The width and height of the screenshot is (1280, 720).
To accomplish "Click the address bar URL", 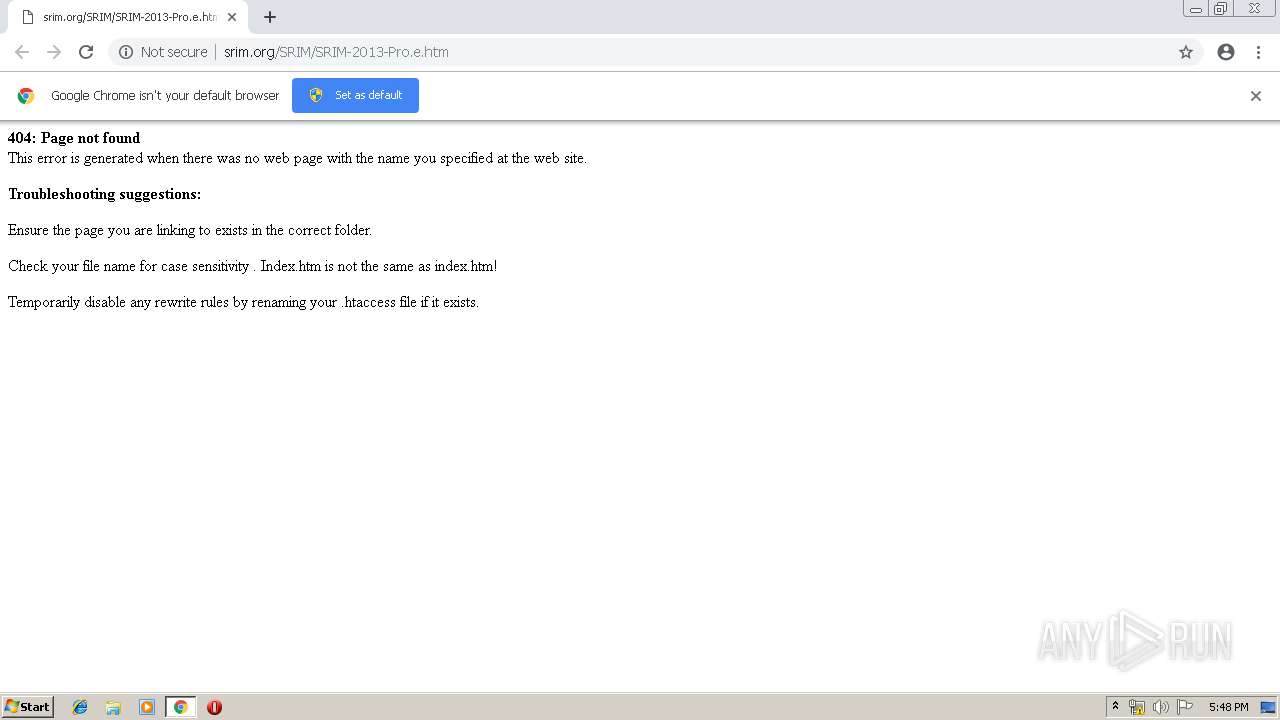I will (336, 52).
